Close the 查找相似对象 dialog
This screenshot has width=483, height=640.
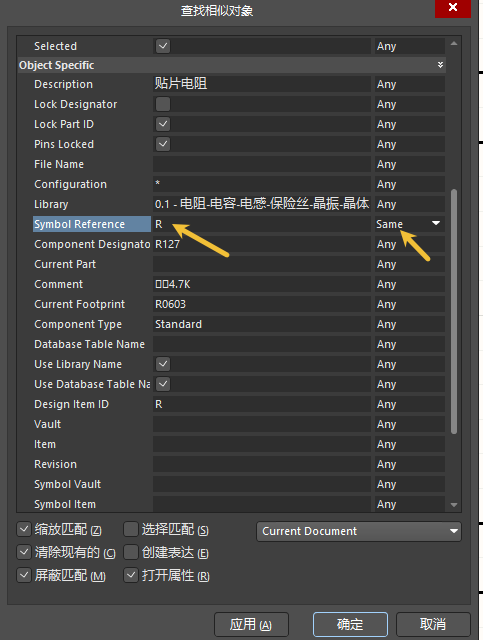453,8
